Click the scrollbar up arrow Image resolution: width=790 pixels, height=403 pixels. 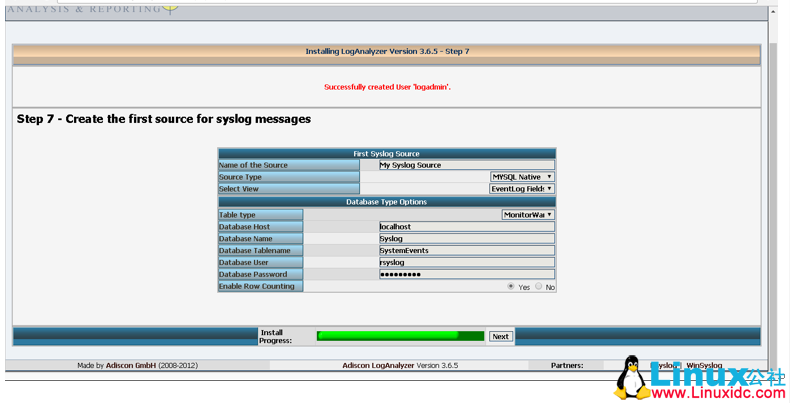point(773,11)
